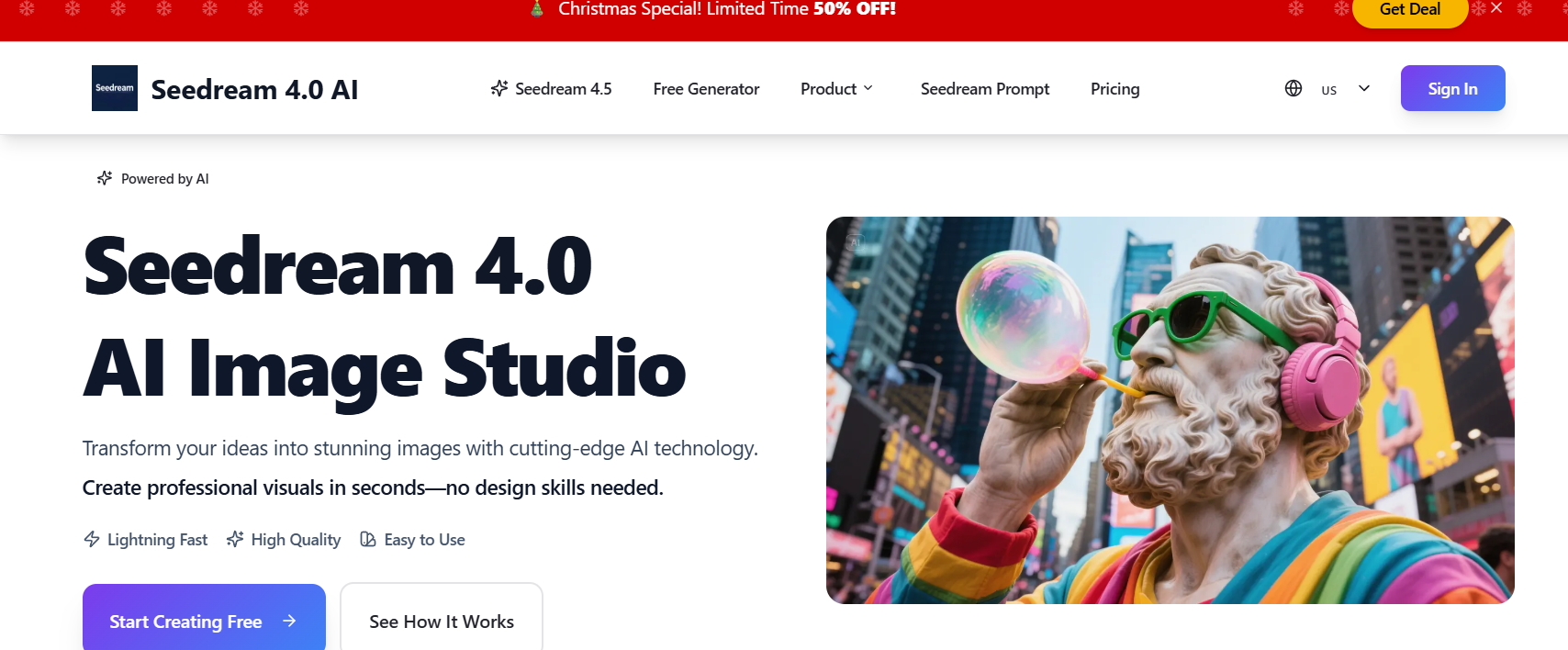The image size is (1568, 650).
Task: Open the Free Generator page
Action: (706, 89)
